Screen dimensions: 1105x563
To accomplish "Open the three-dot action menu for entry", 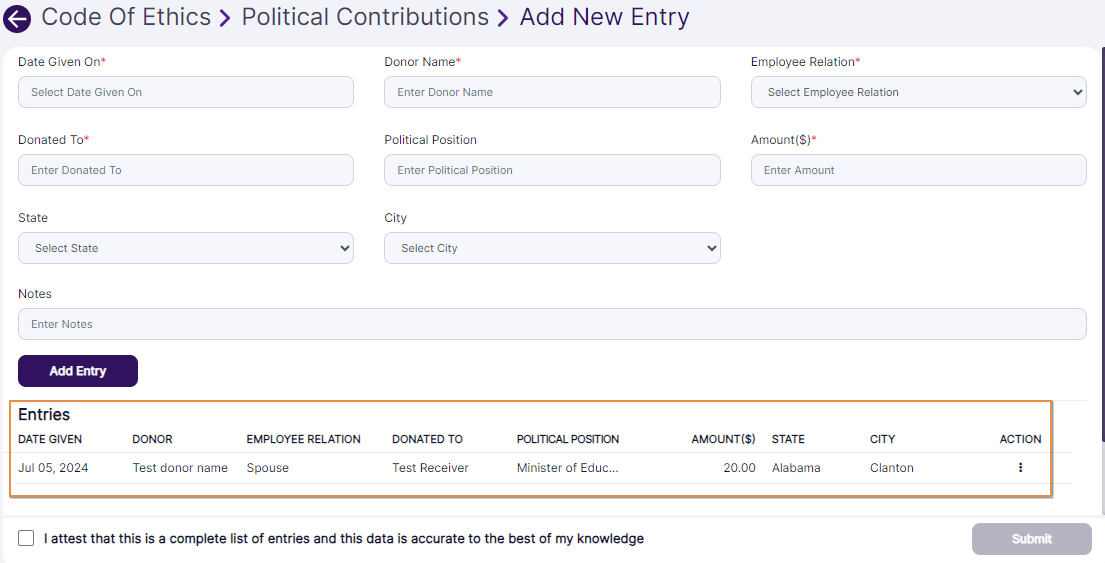I will 1020,467.
